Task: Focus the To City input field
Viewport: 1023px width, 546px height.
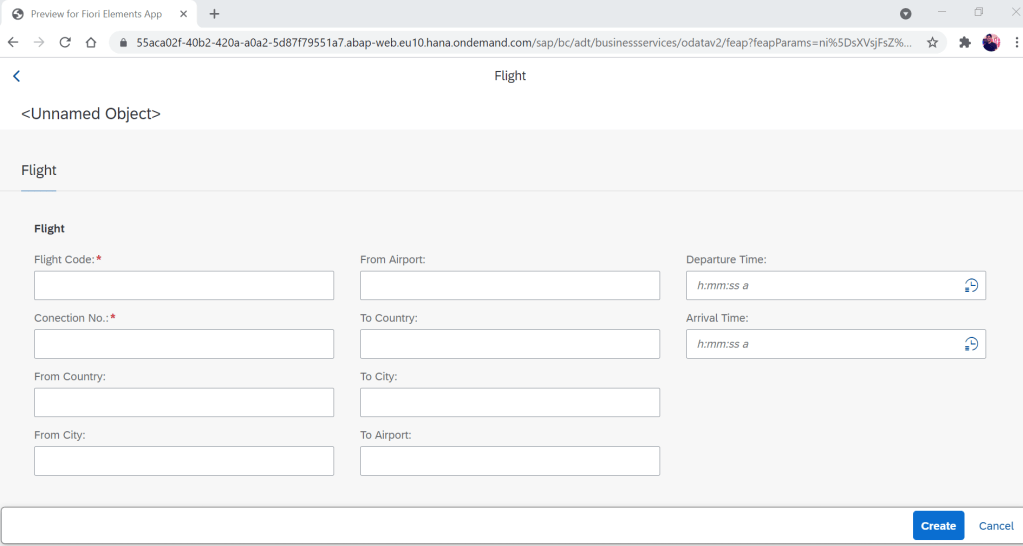Action: pyautogui.click(x=510, y=402)
